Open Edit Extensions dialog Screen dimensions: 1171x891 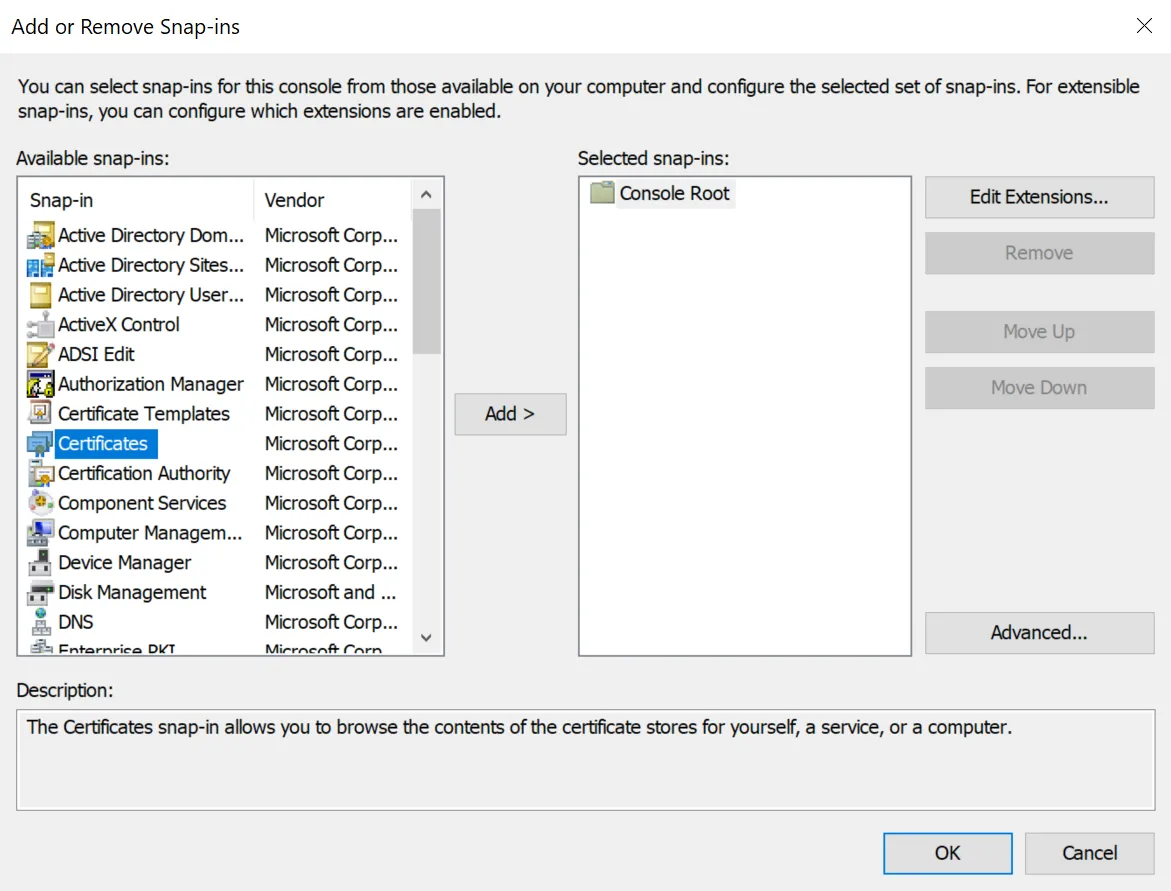point(1039,197)
